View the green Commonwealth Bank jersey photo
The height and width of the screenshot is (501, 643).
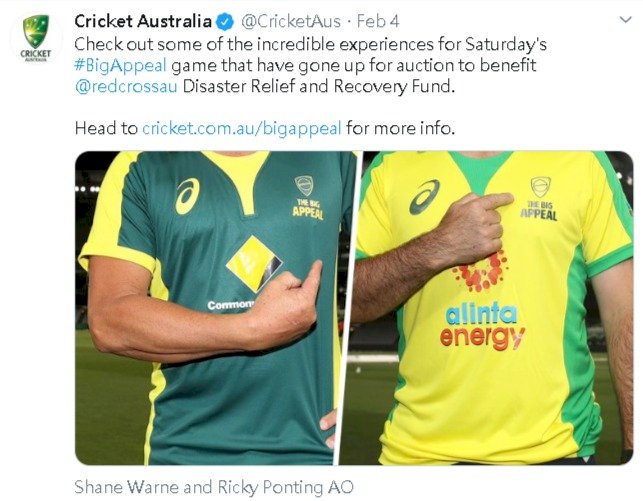215,308
